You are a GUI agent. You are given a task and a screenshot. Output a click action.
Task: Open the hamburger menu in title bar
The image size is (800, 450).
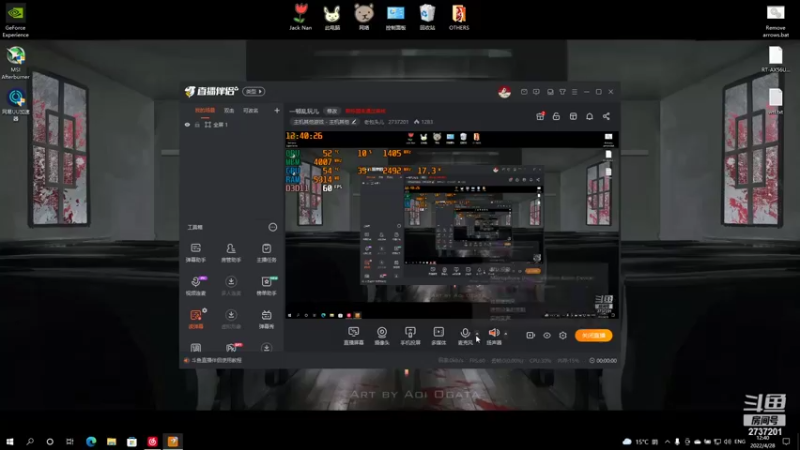574,92
